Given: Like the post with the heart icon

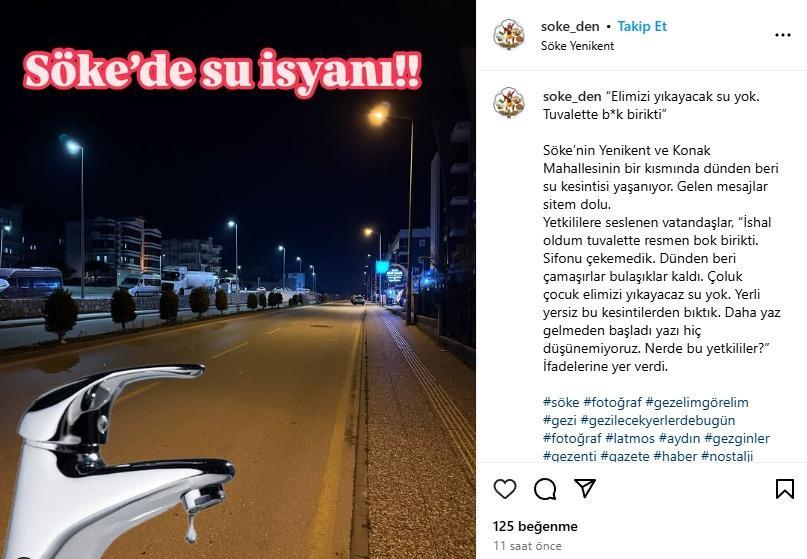Looking at the screenshot, I should pyautogui.click(x=505, y=488).
